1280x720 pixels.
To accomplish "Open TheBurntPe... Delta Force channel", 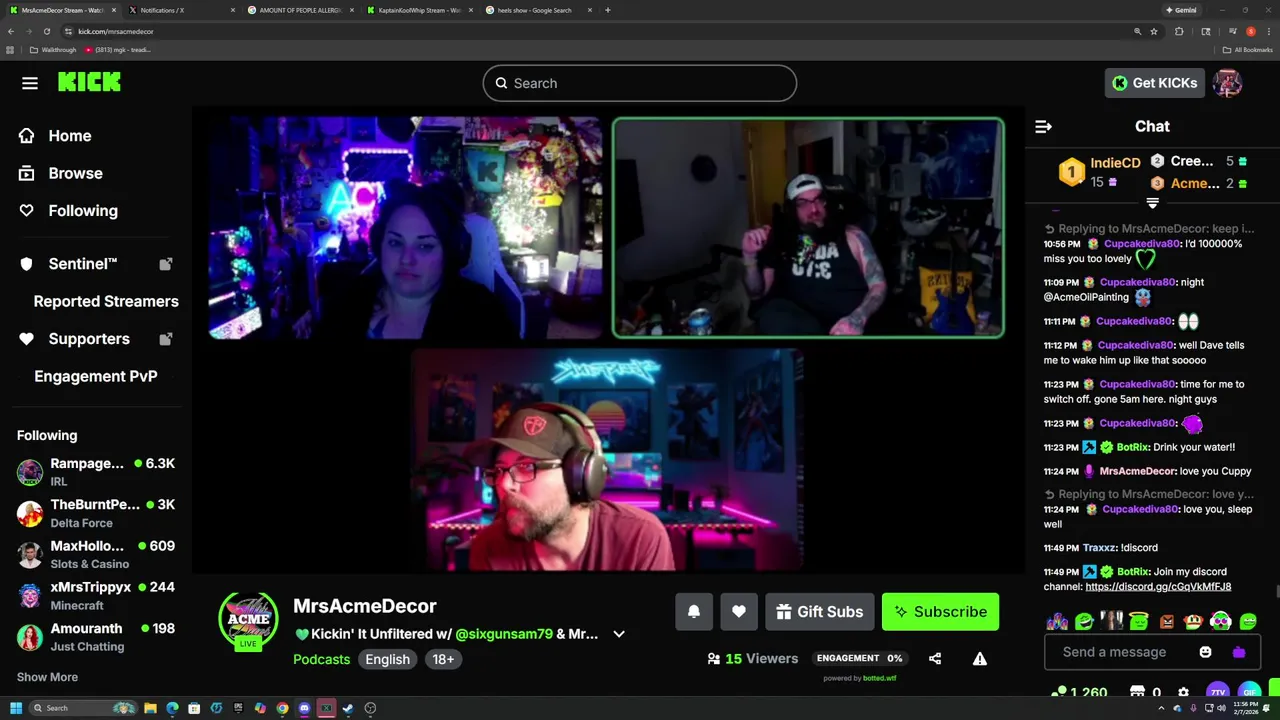I will point(96,513).
